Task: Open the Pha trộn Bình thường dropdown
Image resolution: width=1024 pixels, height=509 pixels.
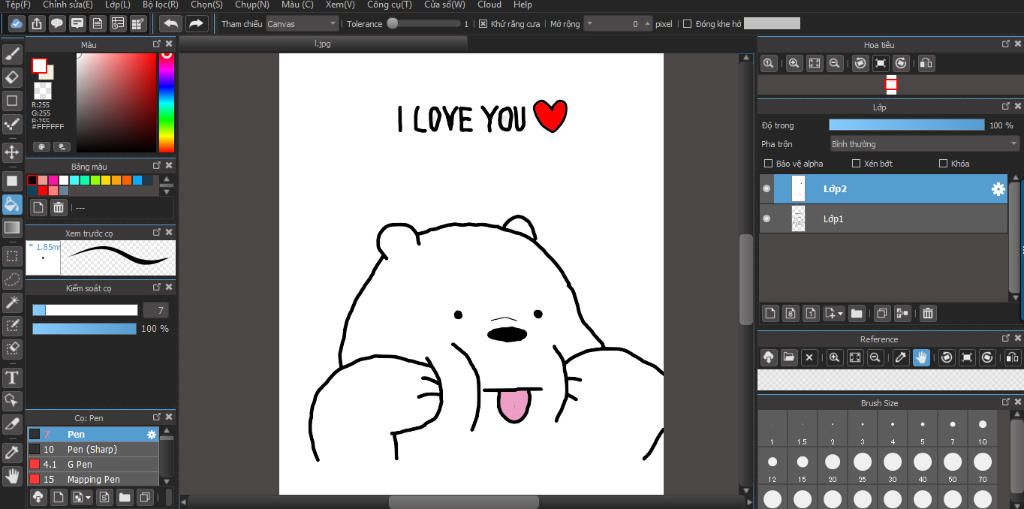Action: coord(924,144)
